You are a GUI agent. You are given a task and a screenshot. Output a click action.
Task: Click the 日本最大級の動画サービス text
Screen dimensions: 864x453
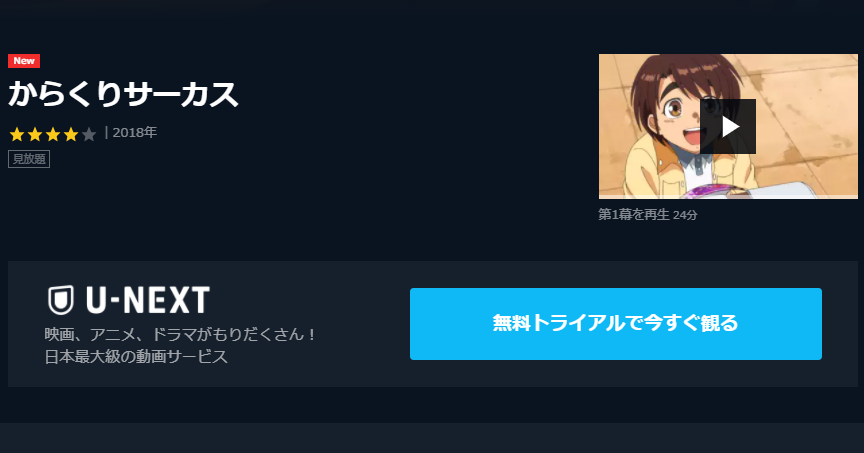[136, 357]
